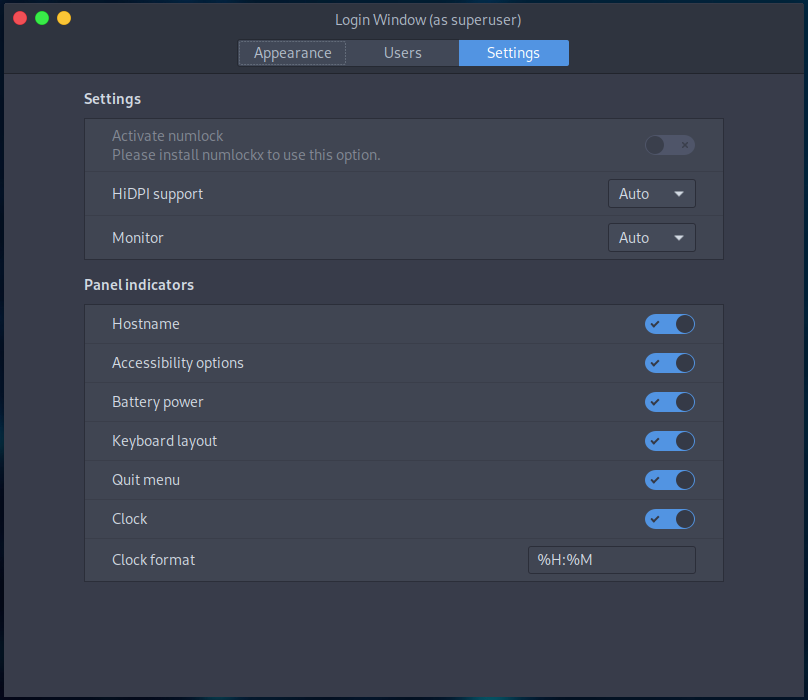Expand the Monitor dropdown
The width and height of the screenshot is (808, 700).
(x=651, y=238)
